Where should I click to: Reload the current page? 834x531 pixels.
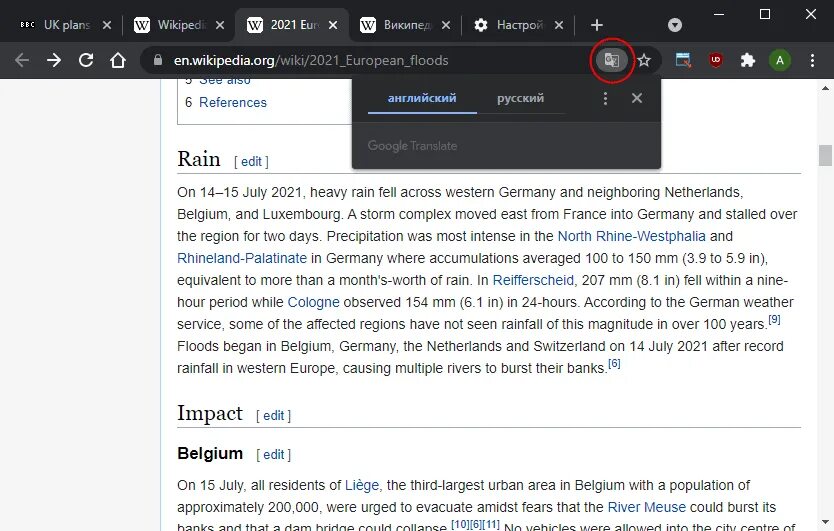[86, 60]
